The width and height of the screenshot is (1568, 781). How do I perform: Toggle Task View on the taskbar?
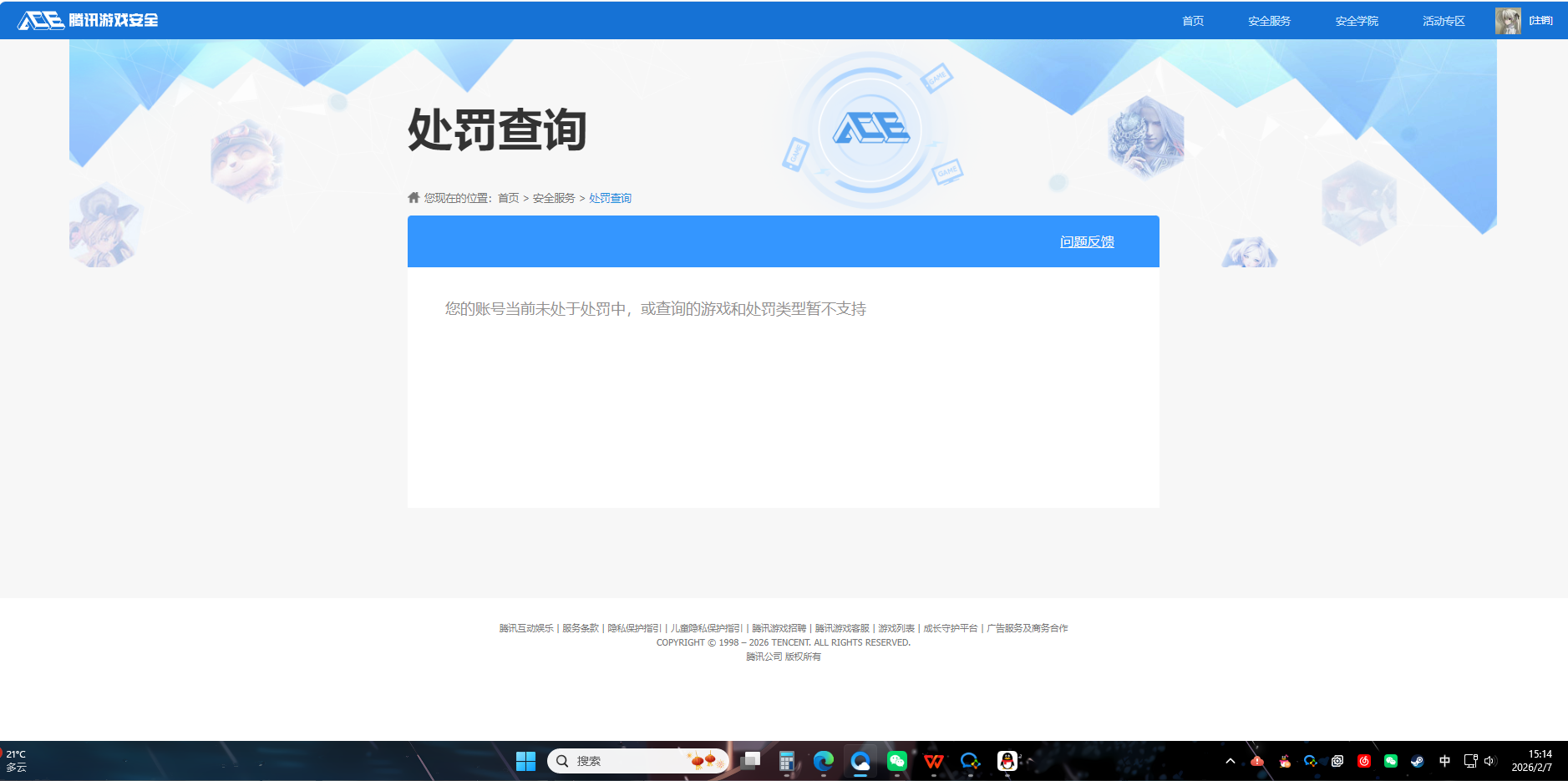[751, 761]
